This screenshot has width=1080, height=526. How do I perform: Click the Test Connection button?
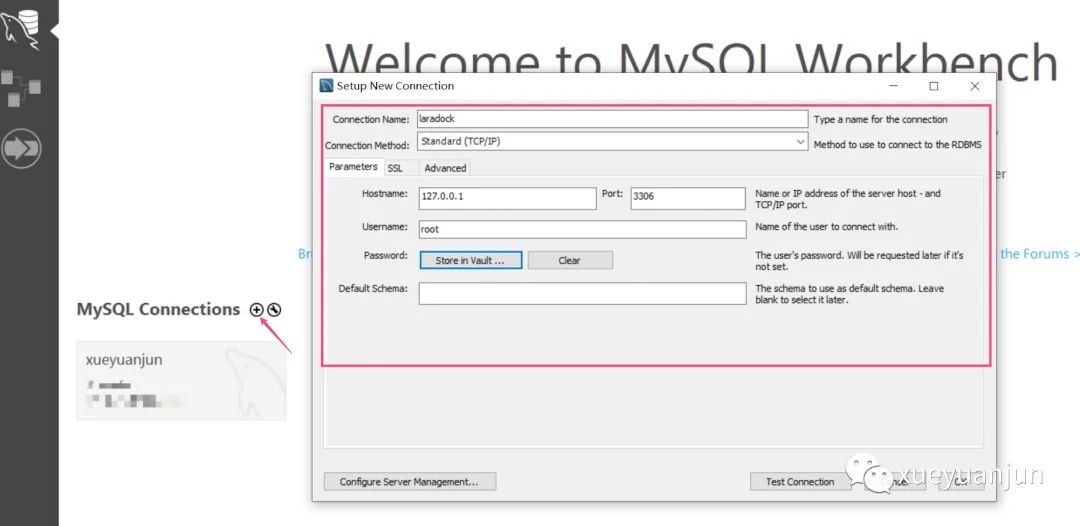(x=800, y=481)
